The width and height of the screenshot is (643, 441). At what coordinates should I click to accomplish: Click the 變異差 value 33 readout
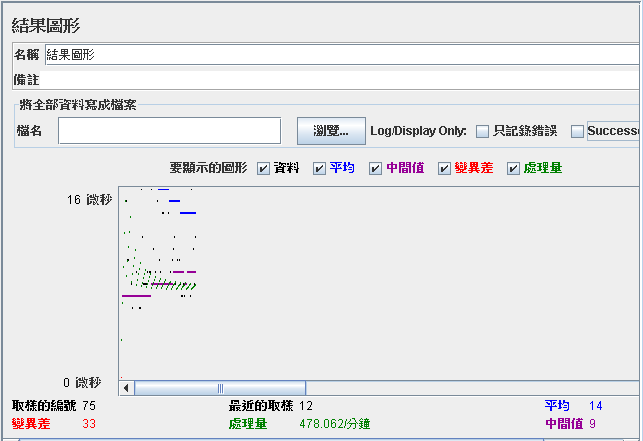click(x=89, y=423)
